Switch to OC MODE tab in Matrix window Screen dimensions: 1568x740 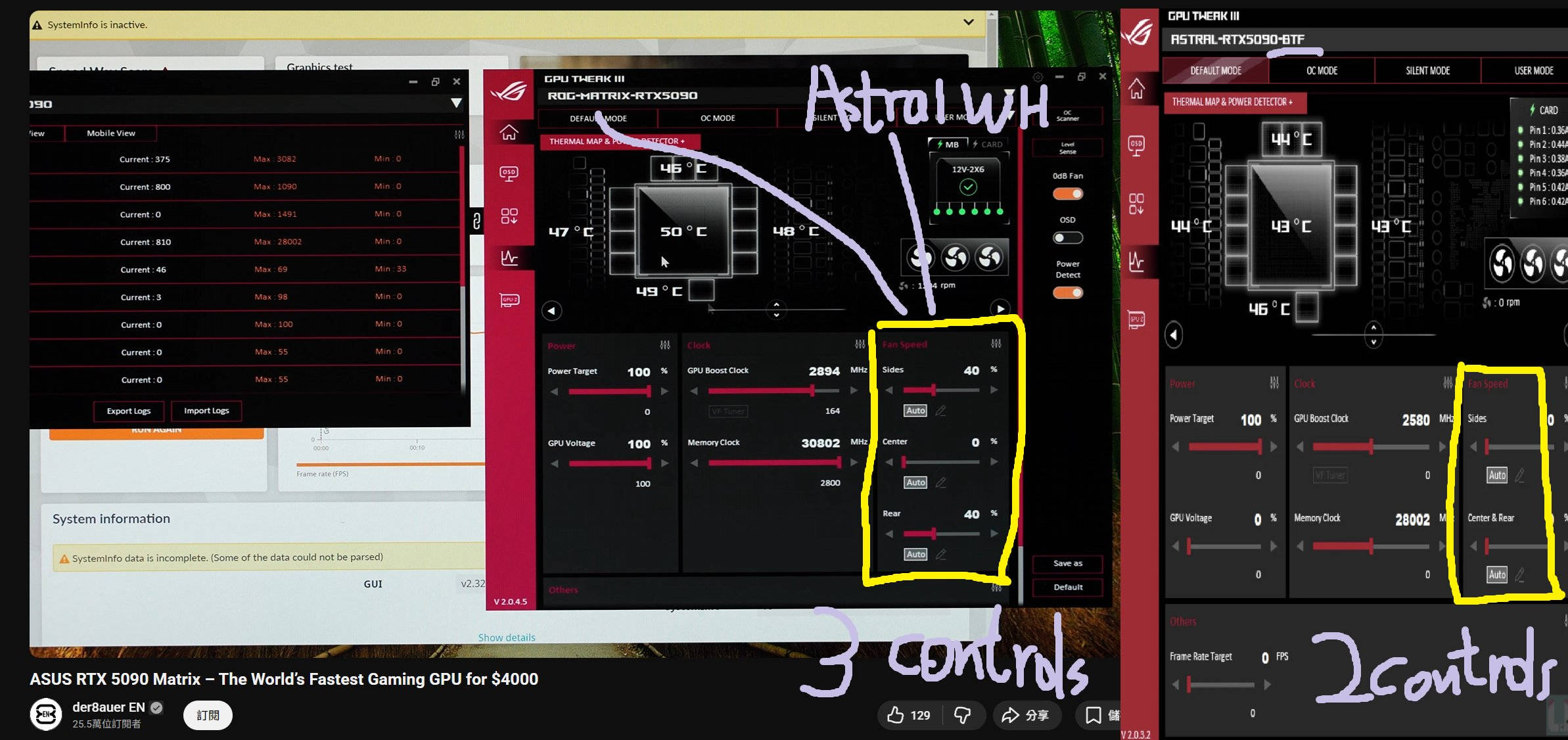pos(717,118)
